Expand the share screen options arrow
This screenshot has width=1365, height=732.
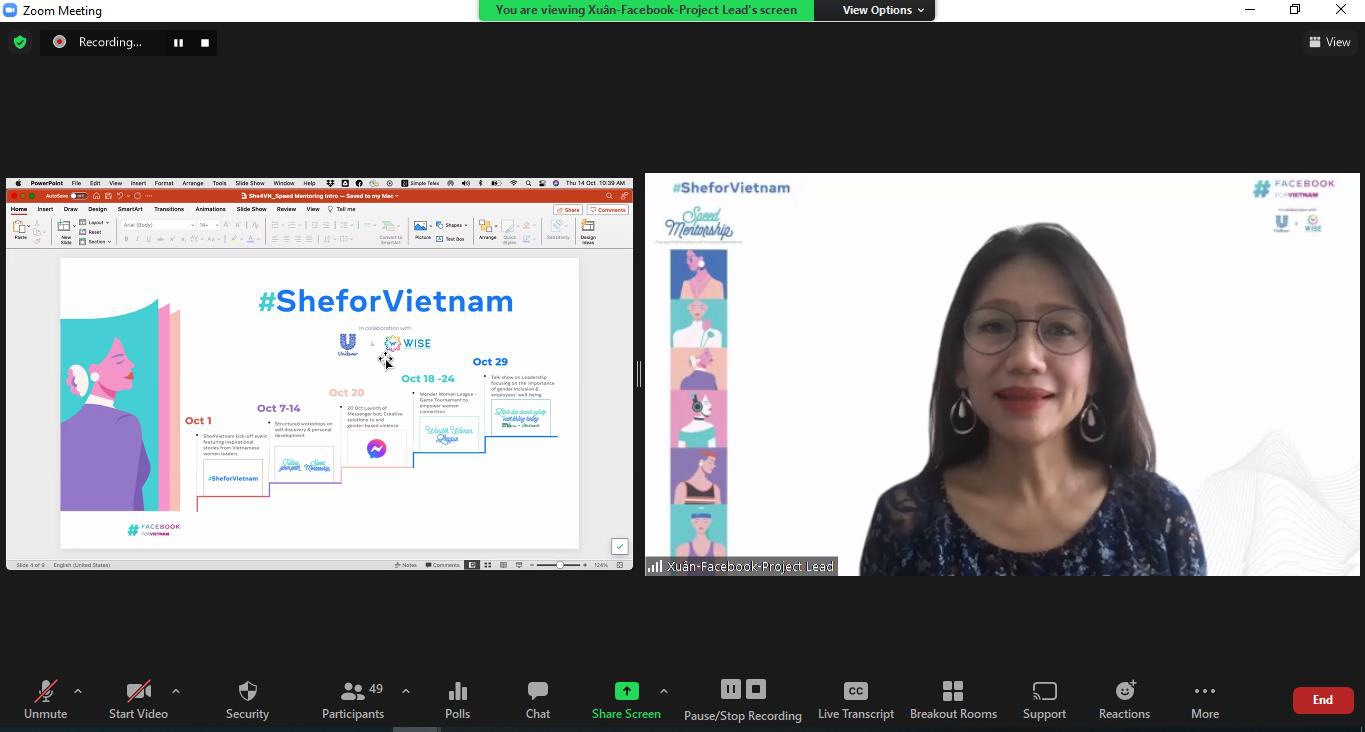(663, 691)
